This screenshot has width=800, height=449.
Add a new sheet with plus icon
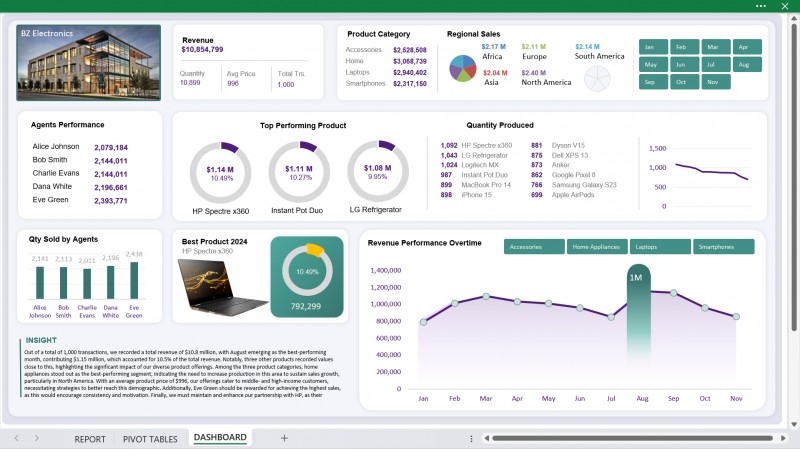tap(284, 438)
